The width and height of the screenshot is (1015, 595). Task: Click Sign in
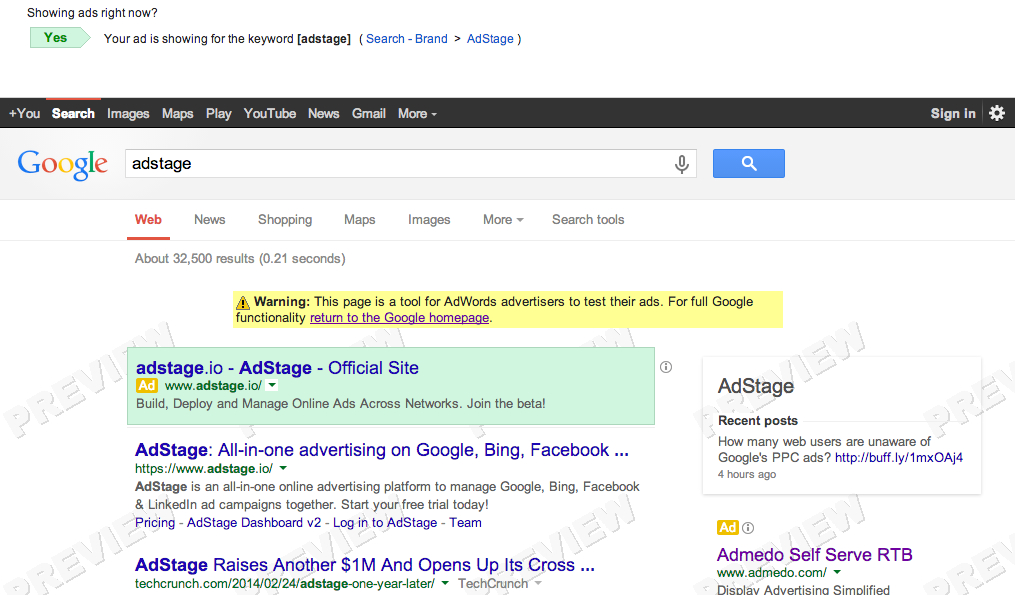pyautogui.click(x=953, y=114)
